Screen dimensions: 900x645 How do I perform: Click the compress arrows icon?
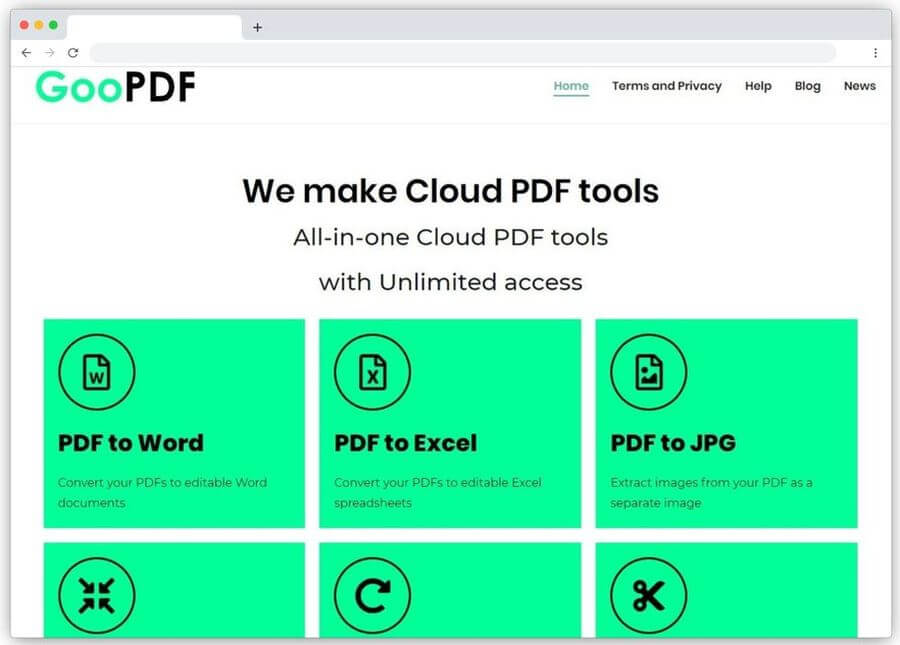96,596
